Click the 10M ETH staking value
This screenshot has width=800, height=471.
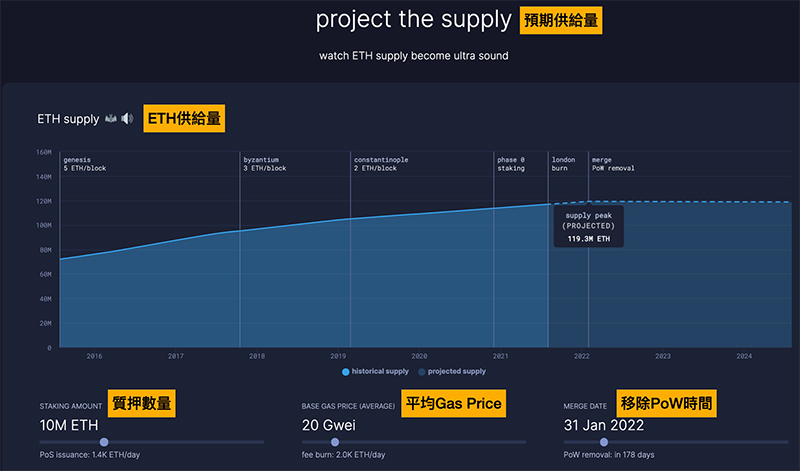click(69, 425)
